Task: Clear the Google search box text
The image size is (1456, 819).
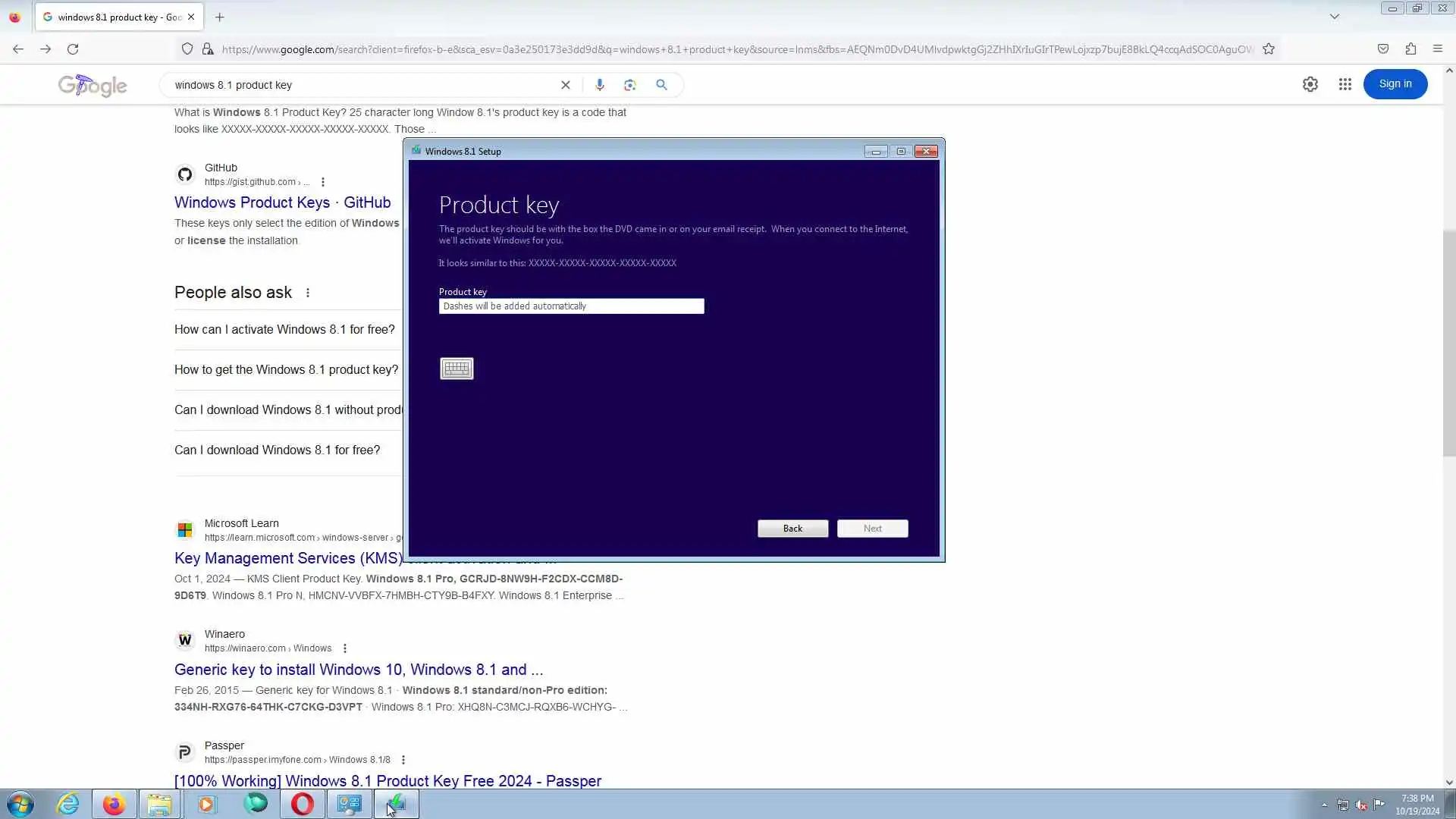Action: point(565,85)
